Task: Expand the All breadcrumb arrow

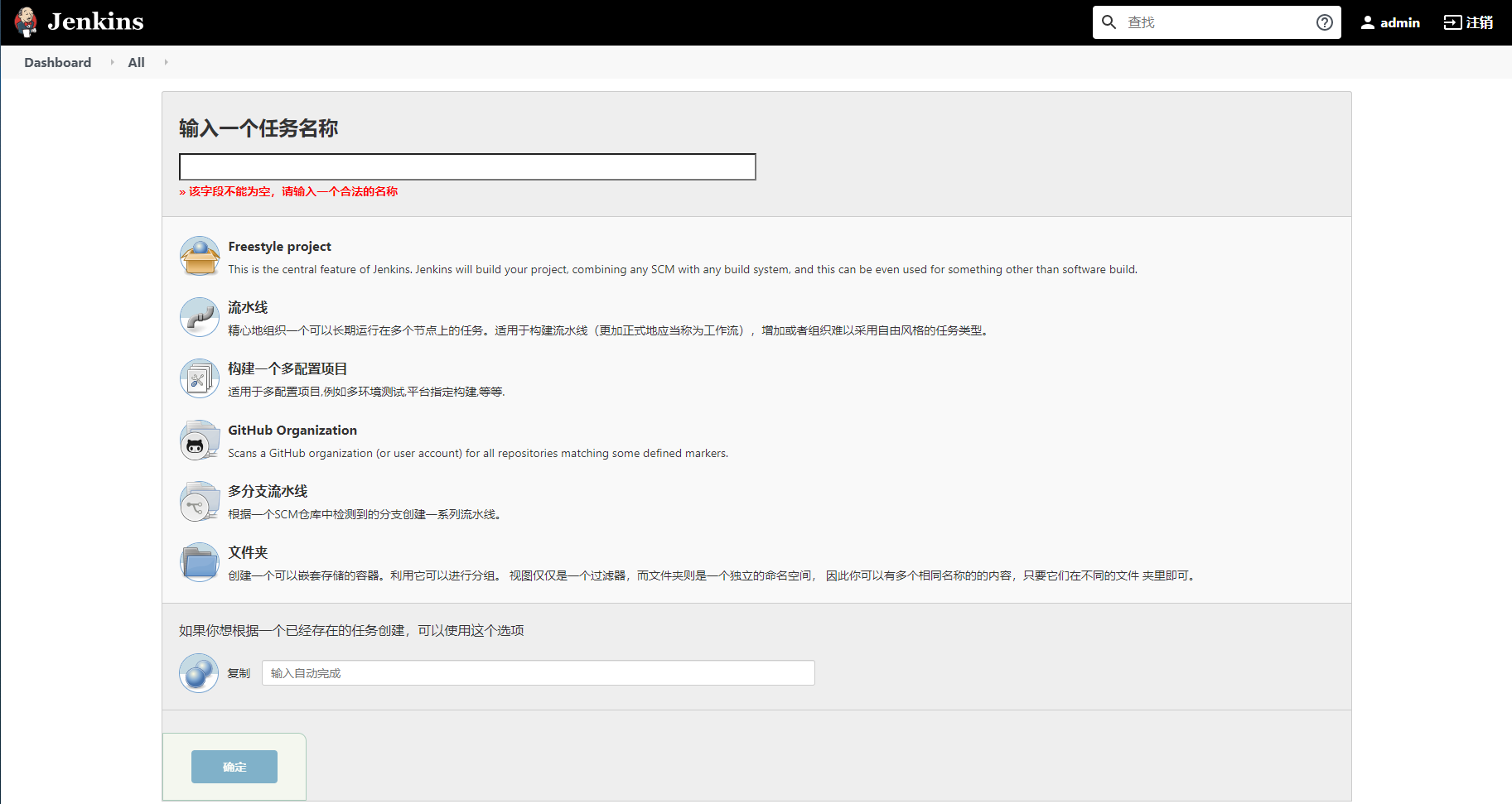Action: [166, 62]
